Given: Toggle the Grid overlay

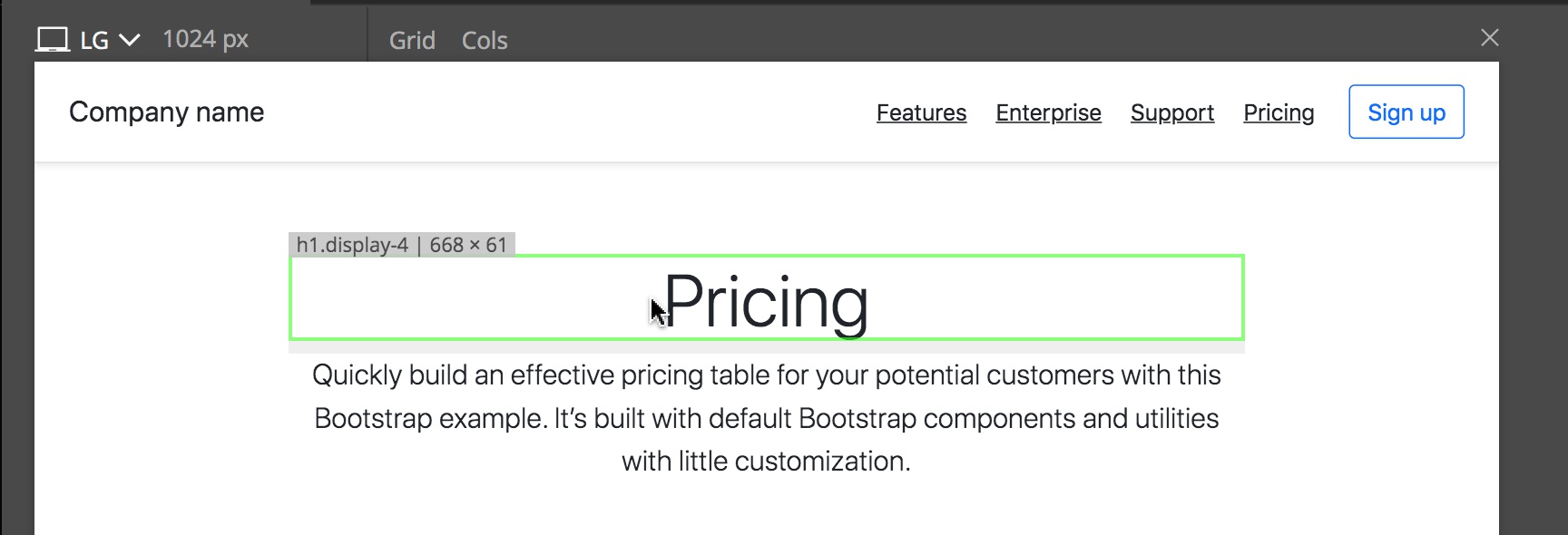Looking at the screenshot, I should pyautogui.click(x=412, y=40).
